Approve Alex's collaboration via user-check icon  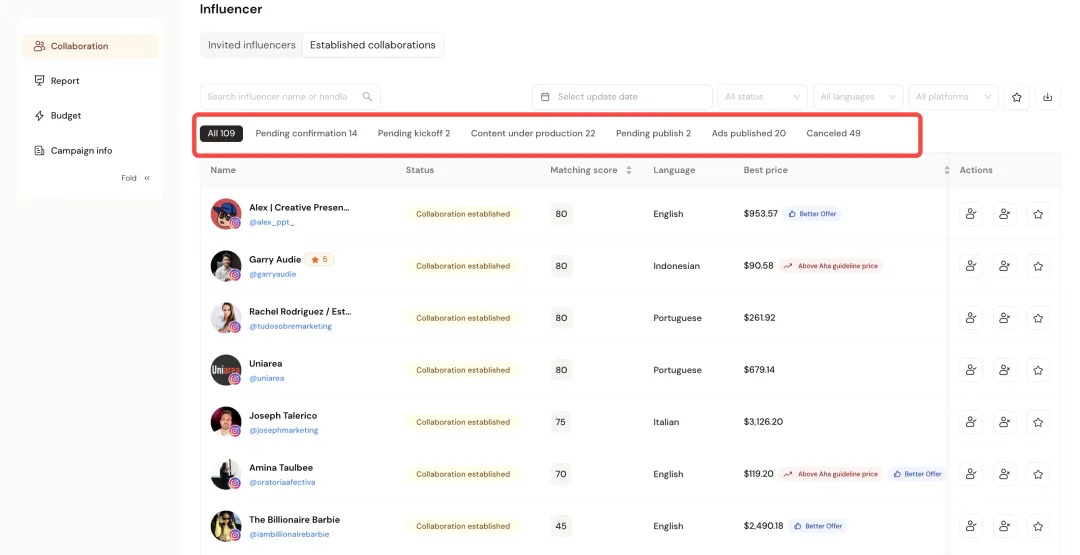(970, 214)
